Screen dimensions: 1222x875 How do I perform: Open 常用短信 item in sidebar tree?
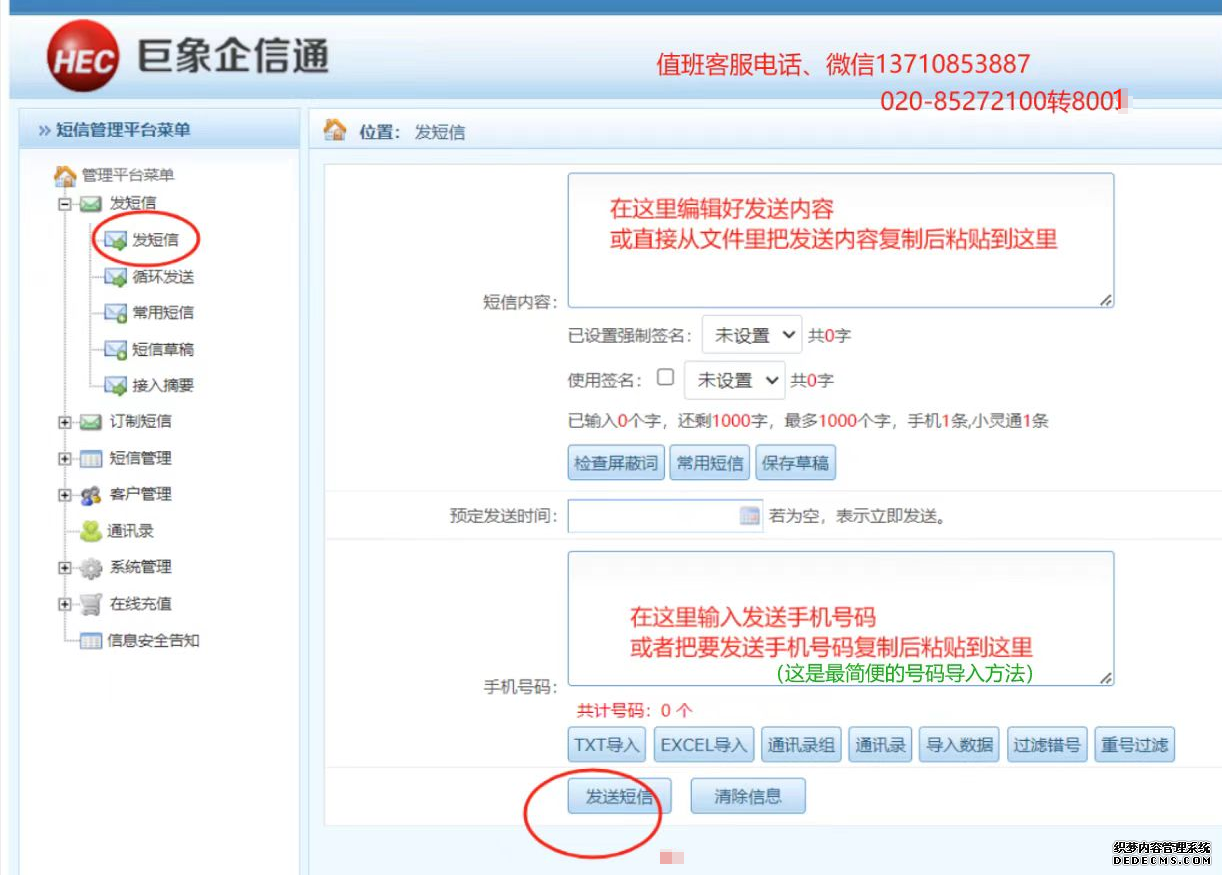(162, 313)
